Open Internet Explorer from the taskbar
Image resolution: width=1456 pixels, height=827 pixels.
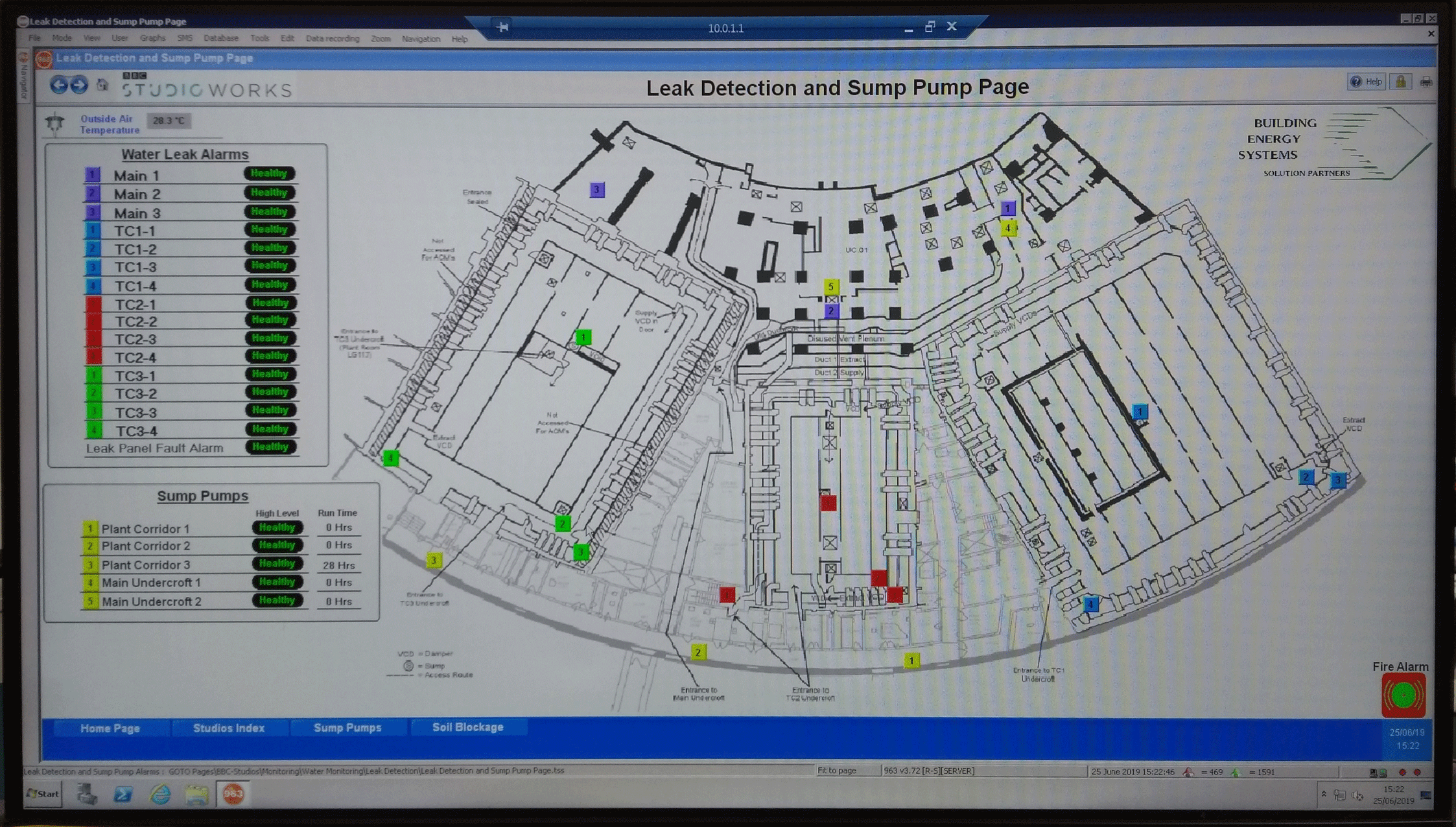(160, 794)
